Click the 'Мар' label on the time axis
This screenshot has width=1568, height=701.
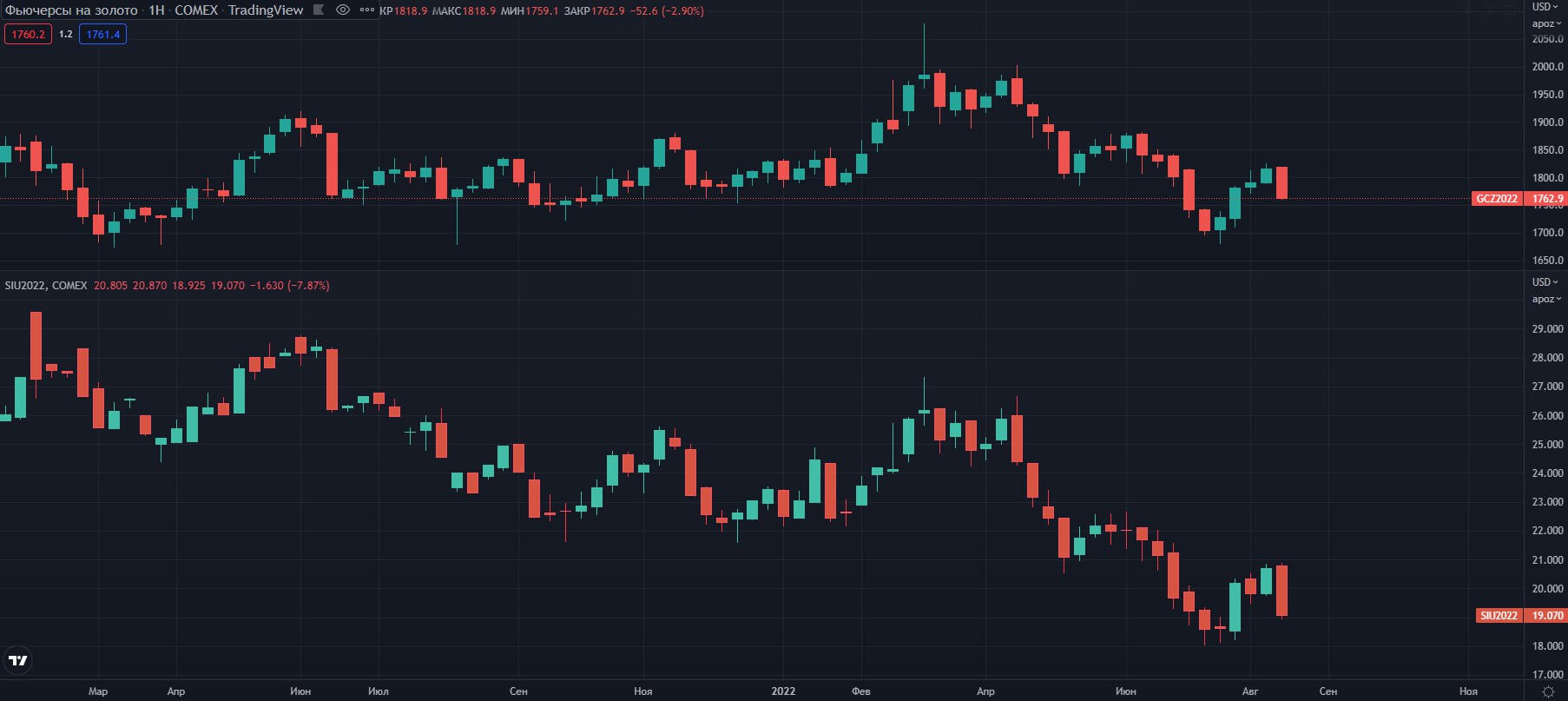[x=98, y=691]
